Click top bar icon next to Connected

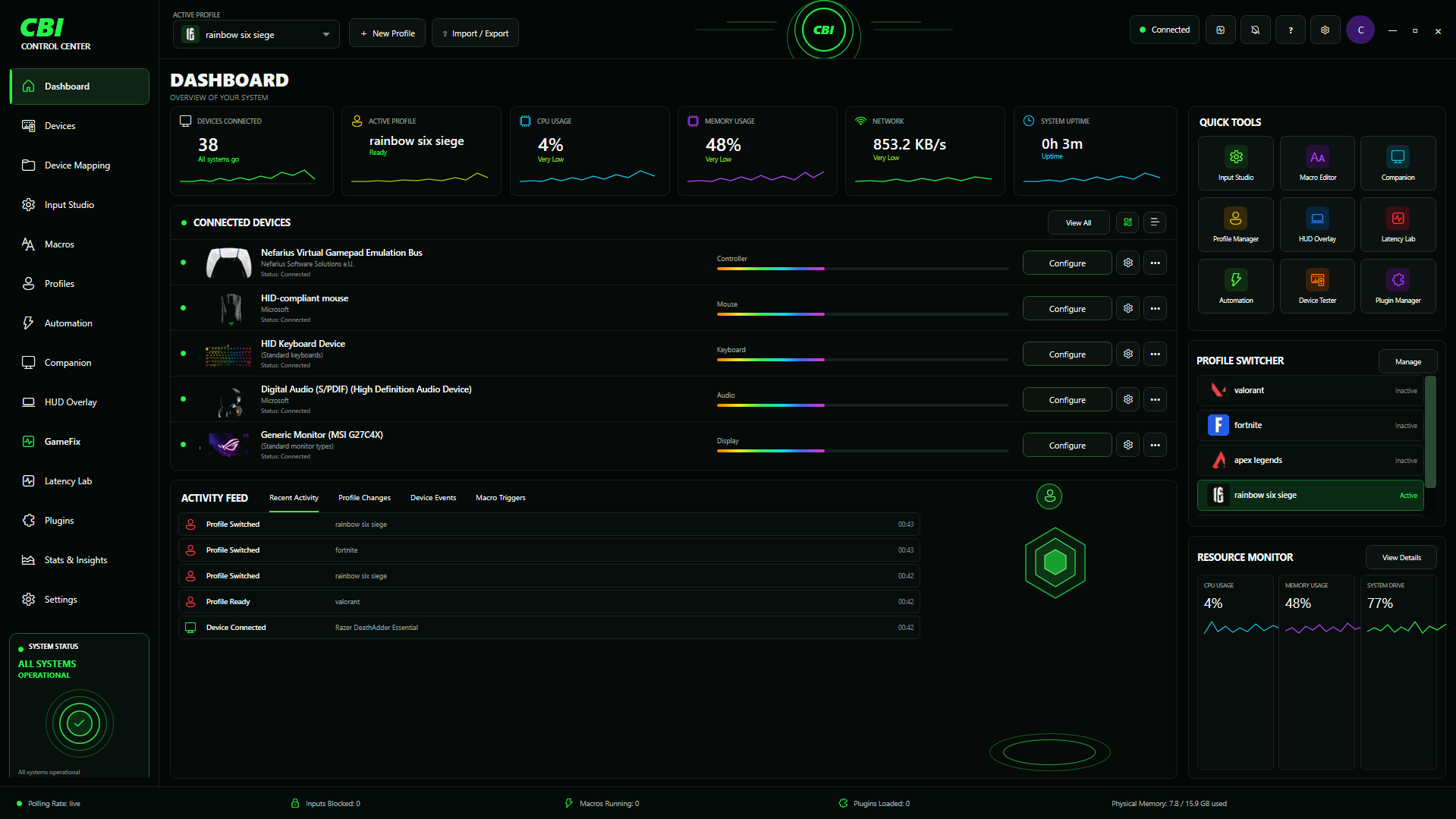[x=1220, y=30]
